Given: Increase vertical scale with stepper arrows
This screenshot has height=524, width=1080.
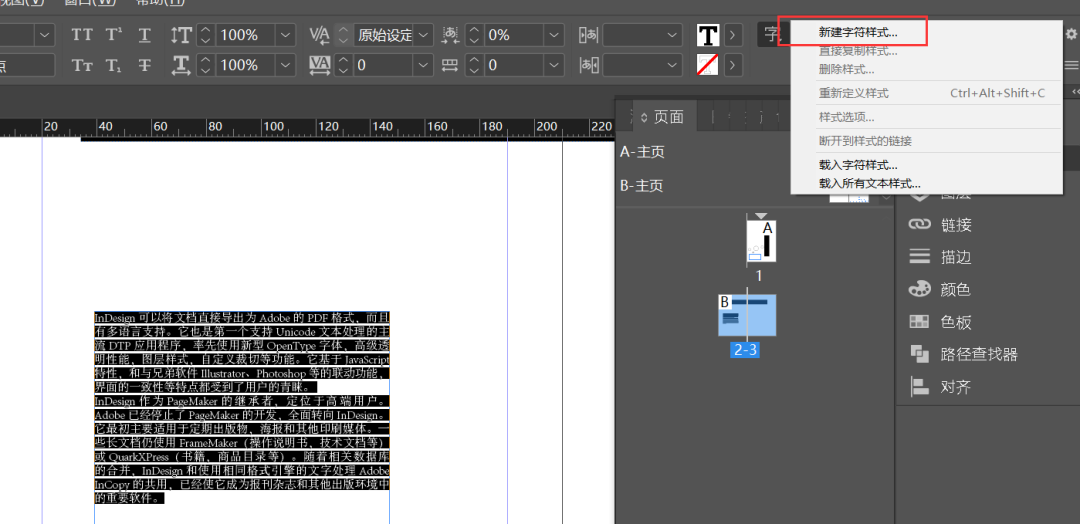Looking at the screenshot, I should click(205, 35).
